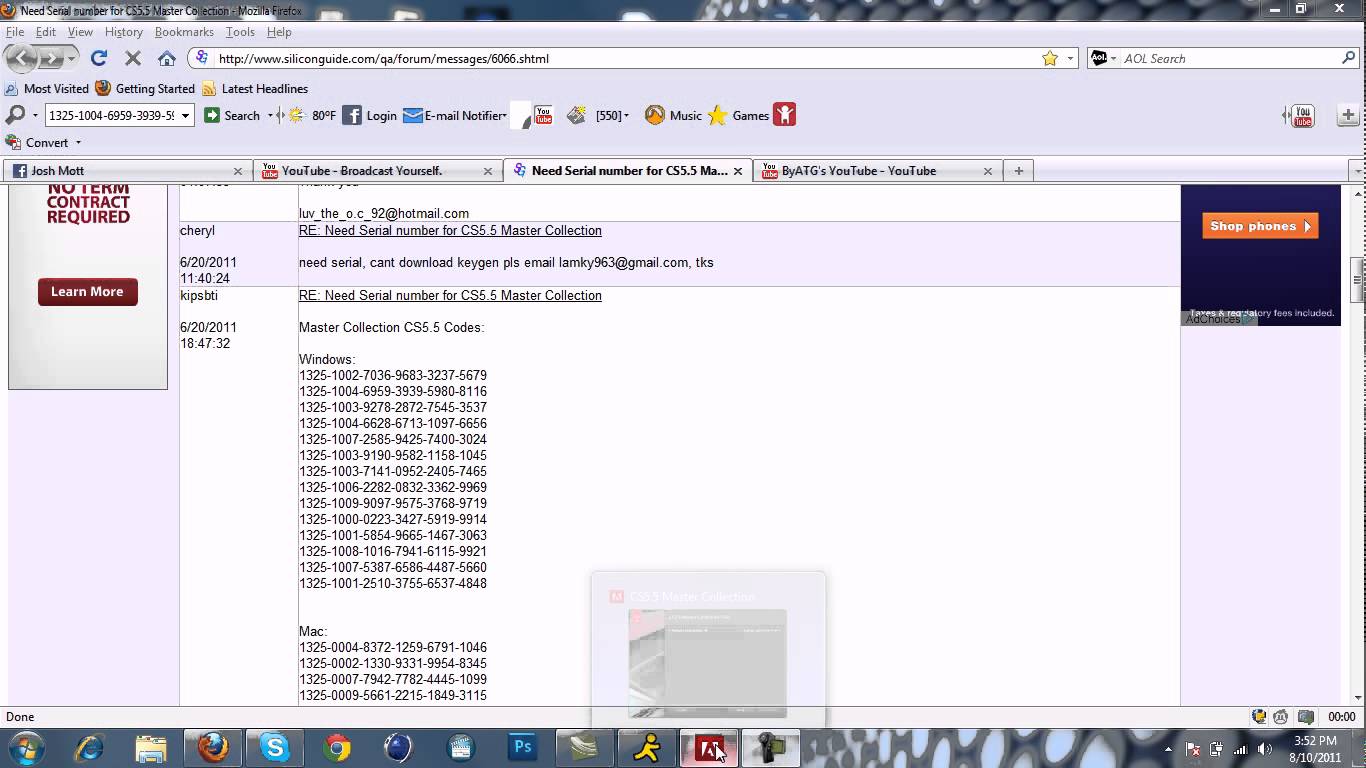Open the Music toolbar button
This screenshot has height=768, width=1366.
tap(673, 115)
